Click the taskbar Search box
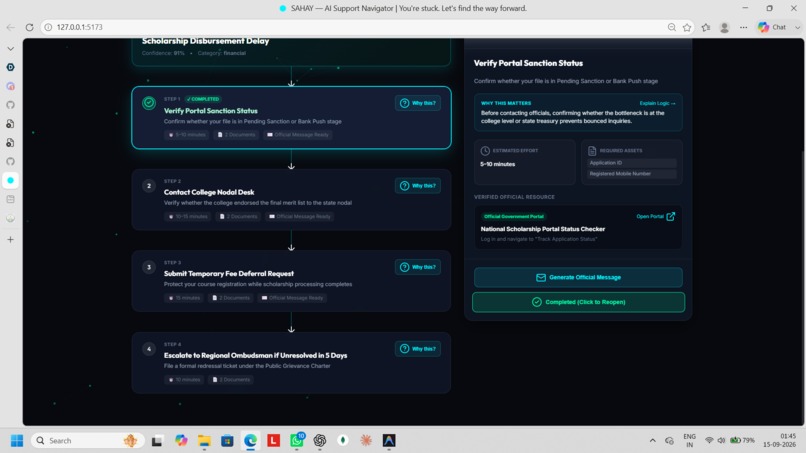Viewport: 806px width, 453px height. pos(86,441)
